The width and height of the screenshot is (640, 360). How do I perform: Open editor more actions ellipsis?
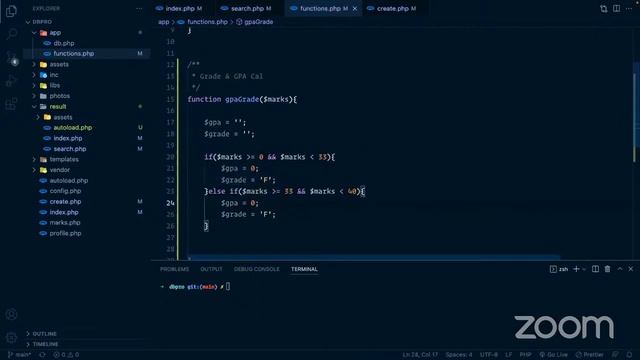pyautogui.click(x=629, y=9)
